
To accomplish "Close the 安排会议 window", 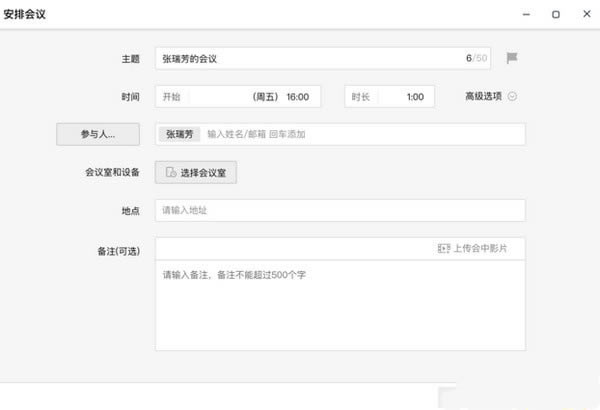I will click(x=587, y=14).
